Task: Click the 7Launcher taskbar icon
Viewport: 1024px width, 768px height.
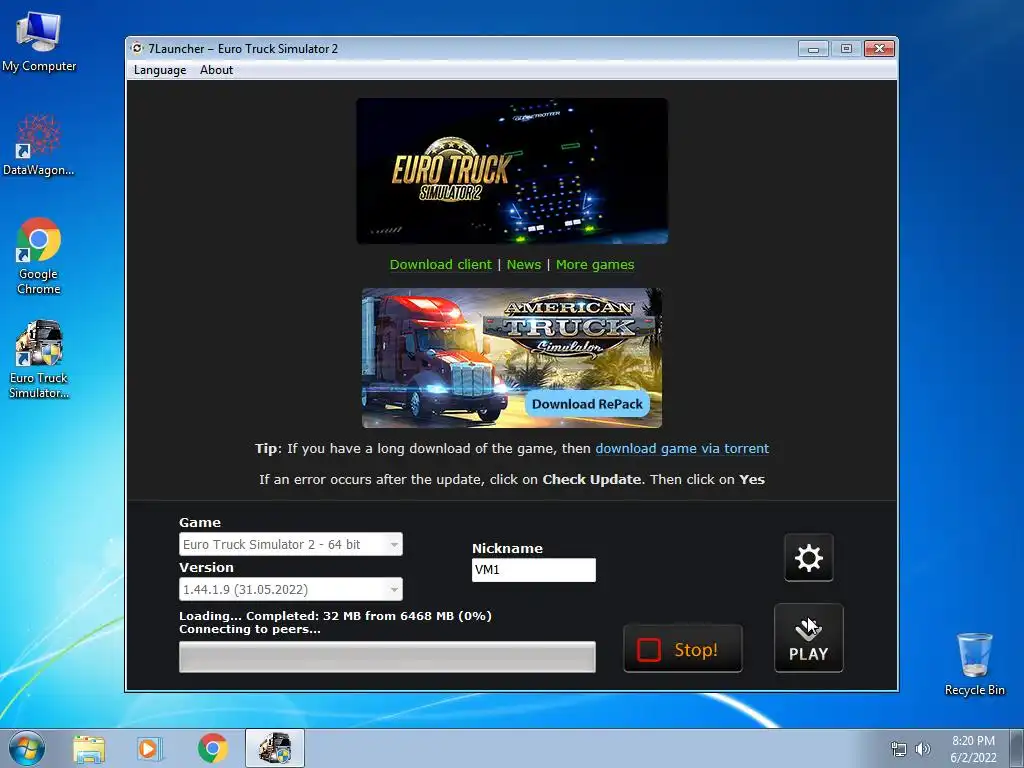Action: [x=275, y=748]
